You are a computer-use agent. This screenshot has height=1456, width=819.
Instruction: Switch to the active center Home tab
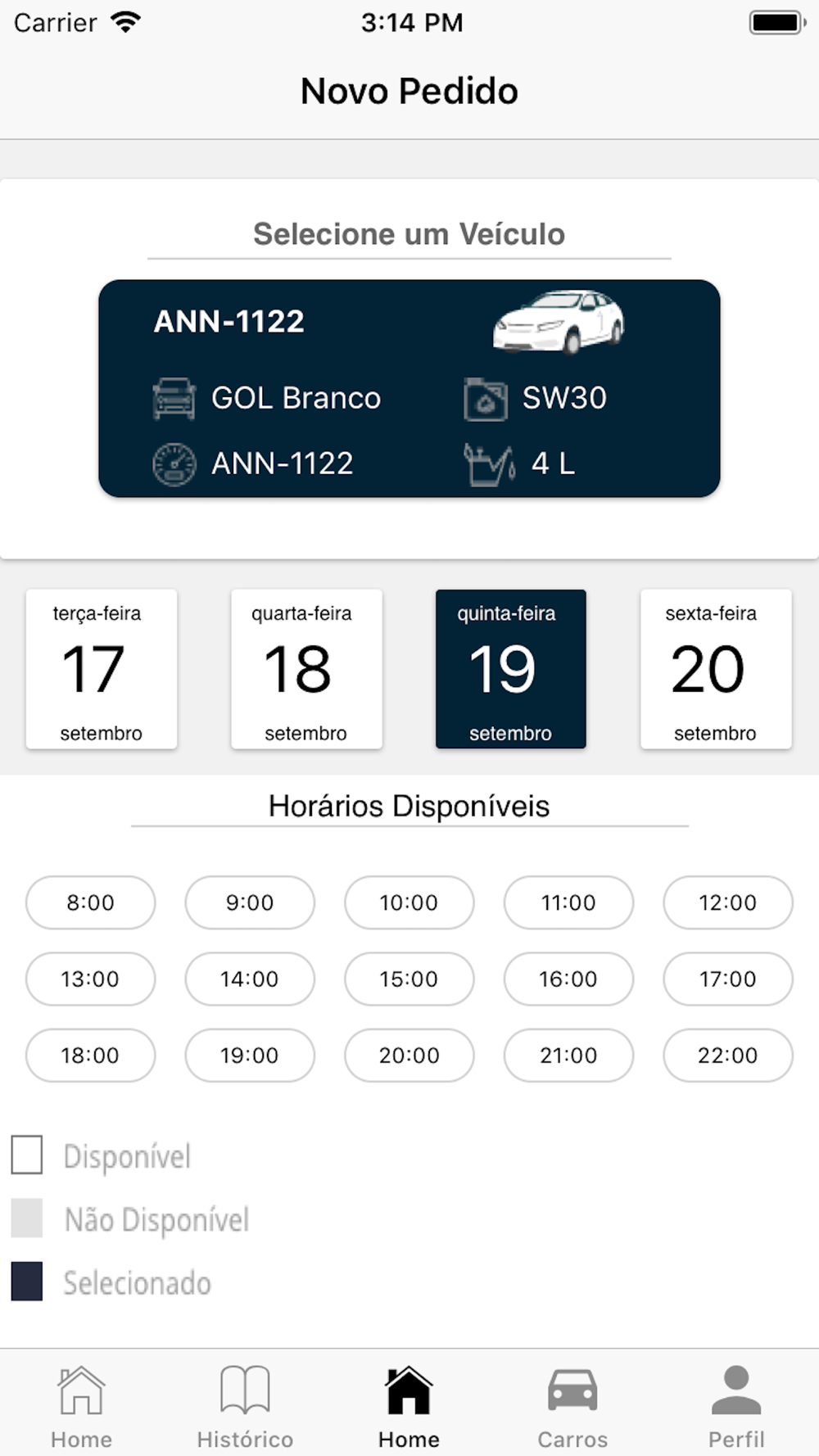(409, 1405)
